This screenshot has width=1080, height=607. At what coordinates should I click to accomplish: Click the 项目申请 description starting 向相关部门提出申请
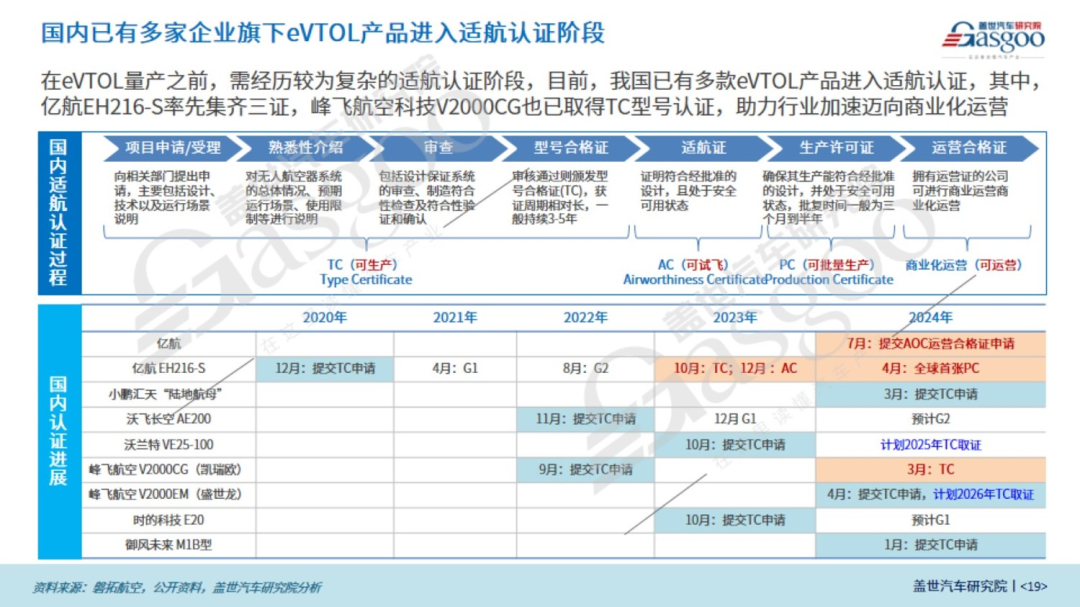click(165, 198)
